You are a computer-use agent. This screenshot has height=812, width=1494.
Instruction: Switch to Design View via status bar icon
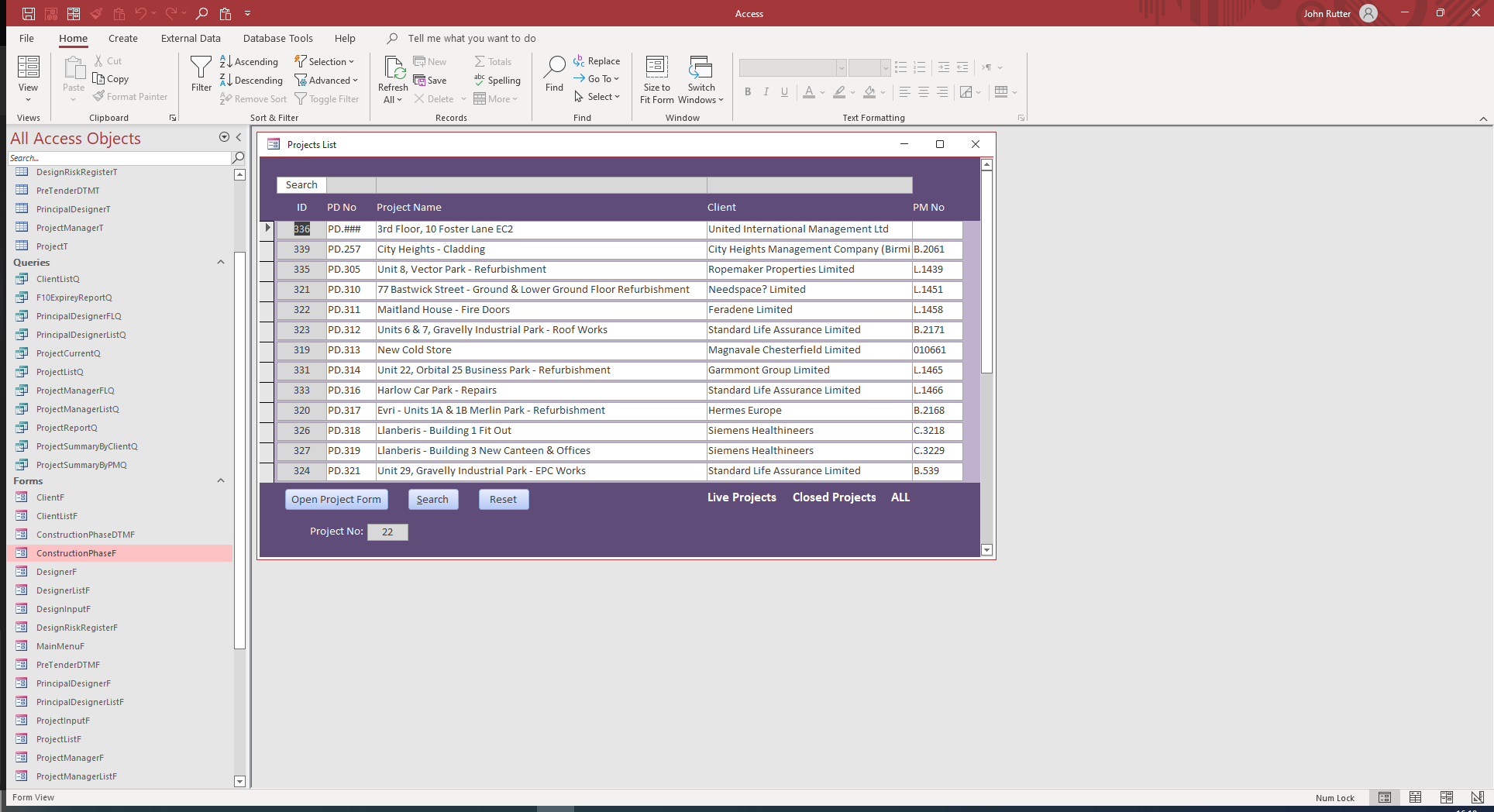1477,797
